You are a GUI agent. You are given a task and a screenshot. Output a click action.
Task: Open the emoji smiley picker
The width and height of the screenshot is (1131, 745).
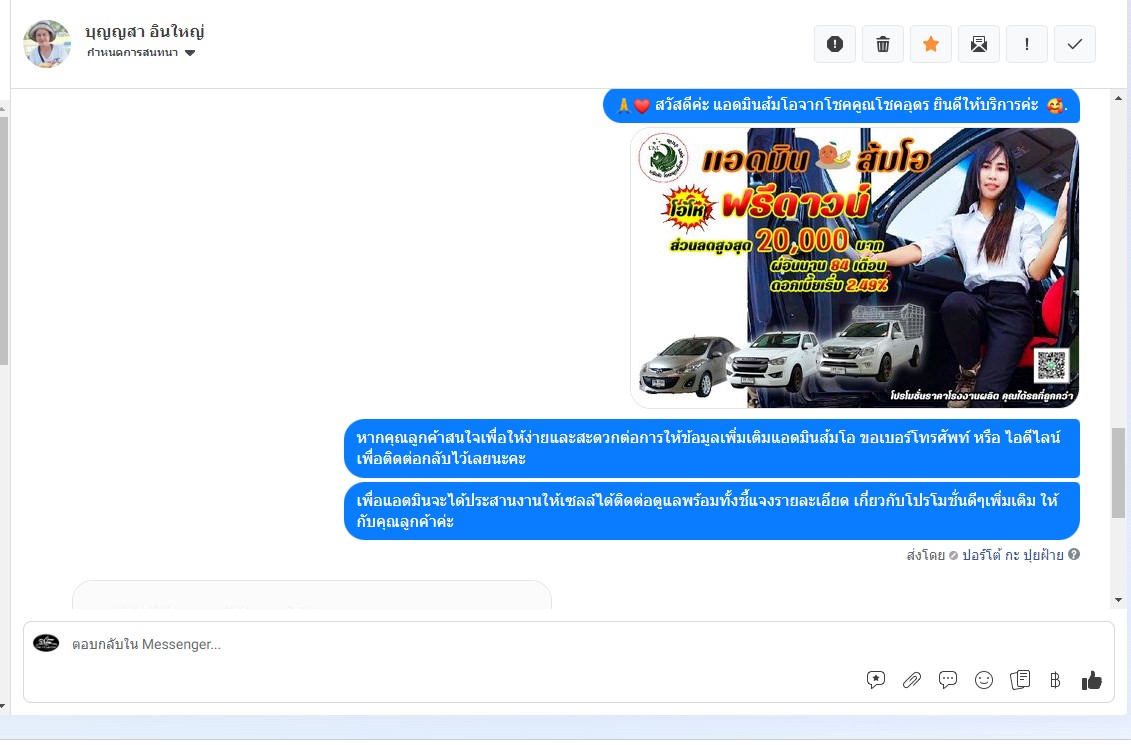coord(984,679)
